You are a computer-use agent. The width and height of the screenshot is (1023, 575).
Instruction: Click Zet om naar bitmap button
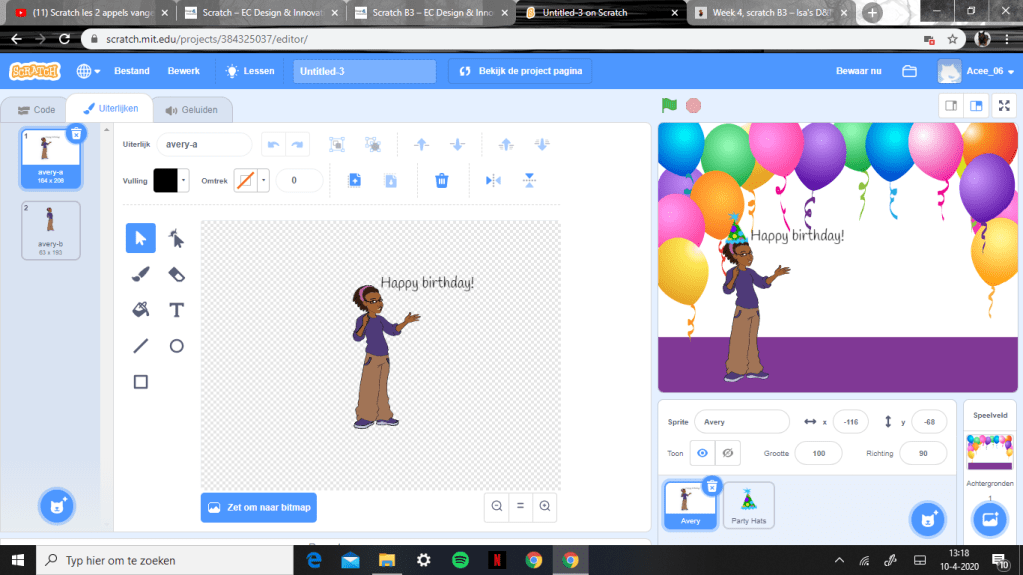tap(259, 507)
